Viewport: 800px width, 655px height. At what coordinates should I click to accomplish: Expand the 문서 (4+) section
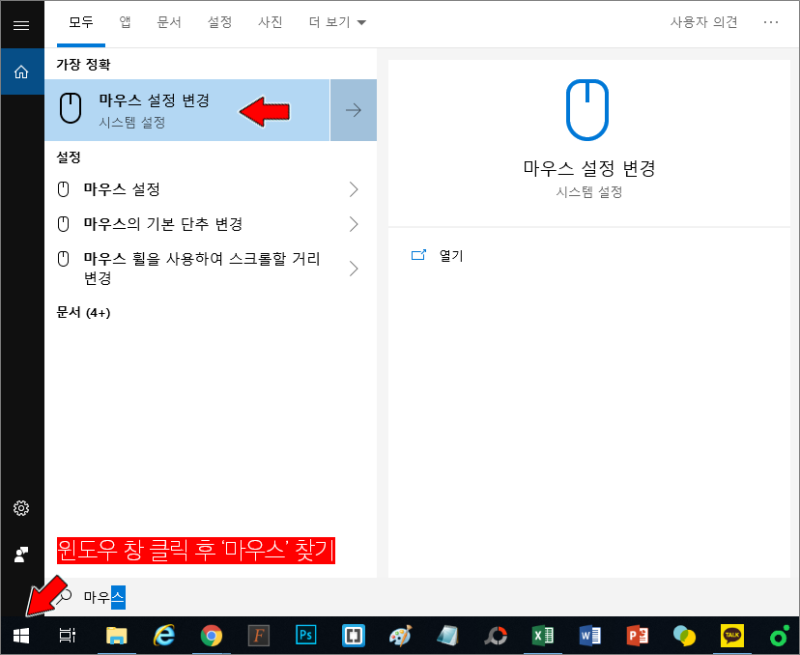pyautogui.click(x=85, y=311)
